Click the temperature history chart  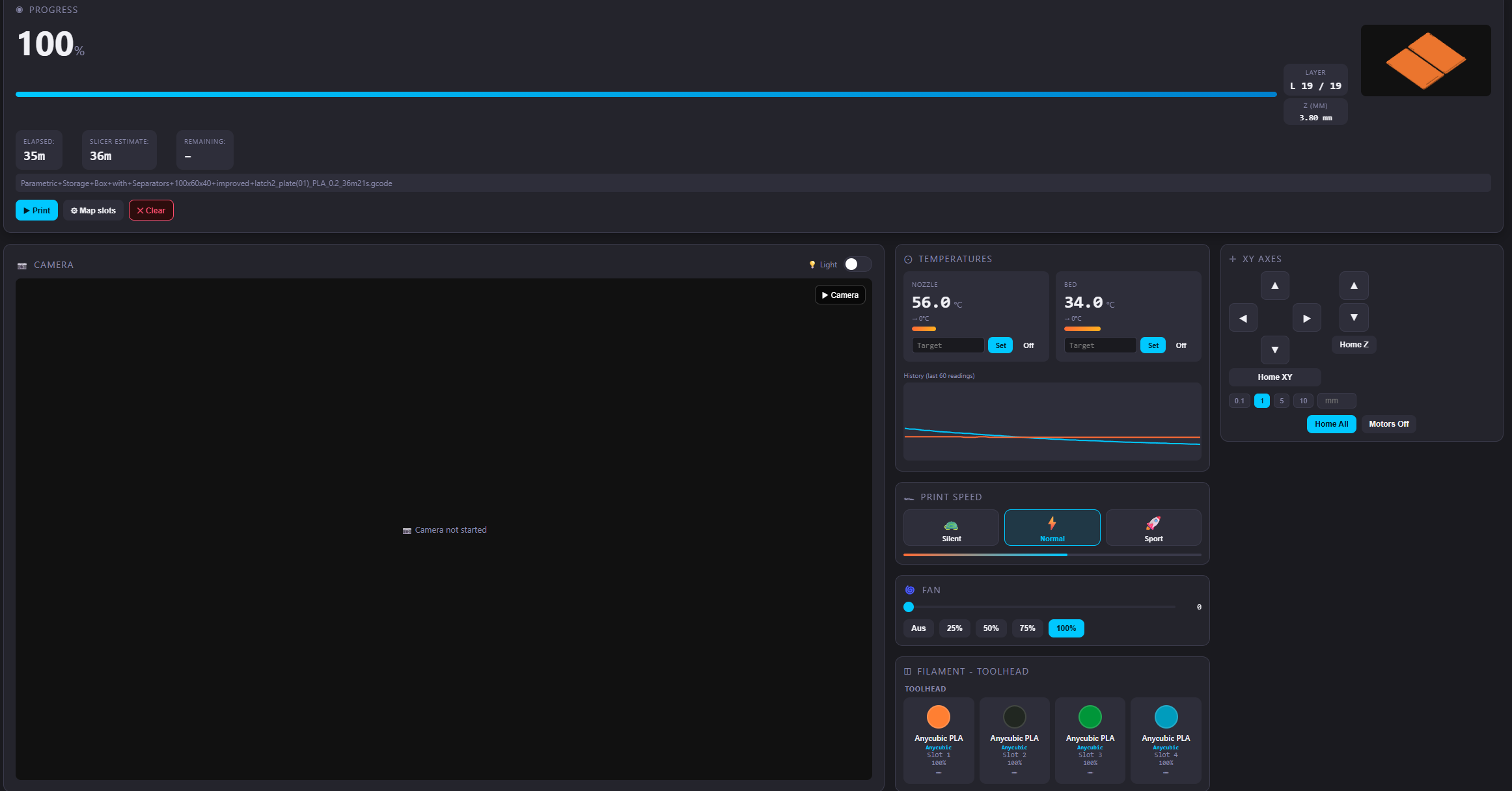coord(1052,422)
